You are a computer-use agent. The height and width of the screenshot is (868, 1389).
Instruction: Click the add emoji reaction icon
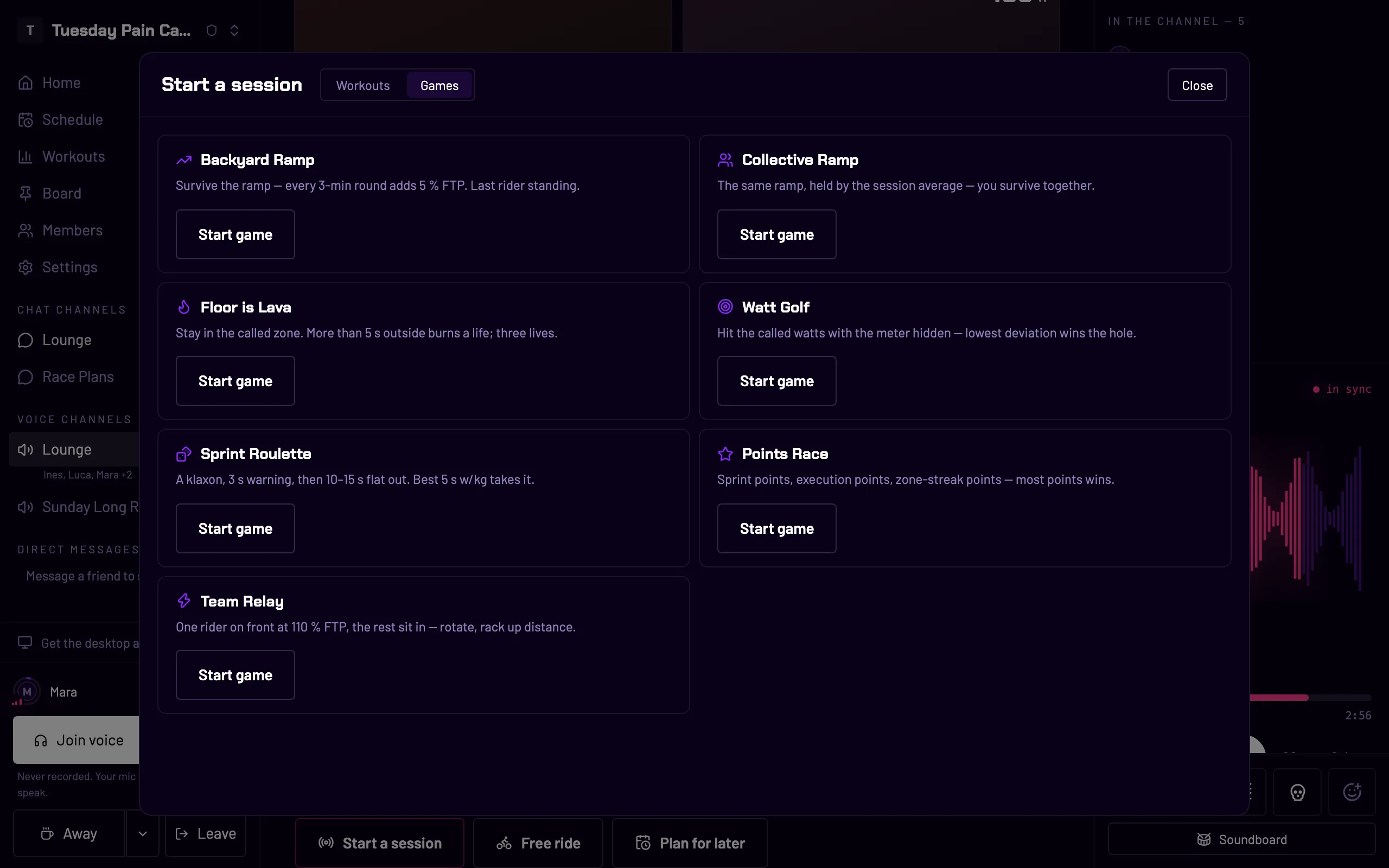tap(1352, 792)
